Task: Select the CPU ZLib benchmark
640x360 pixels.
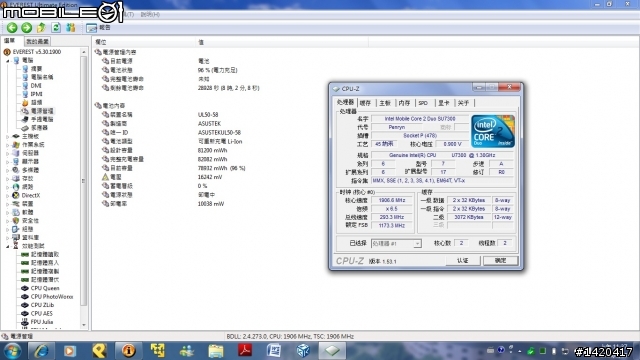Action: tap(42, 305)
